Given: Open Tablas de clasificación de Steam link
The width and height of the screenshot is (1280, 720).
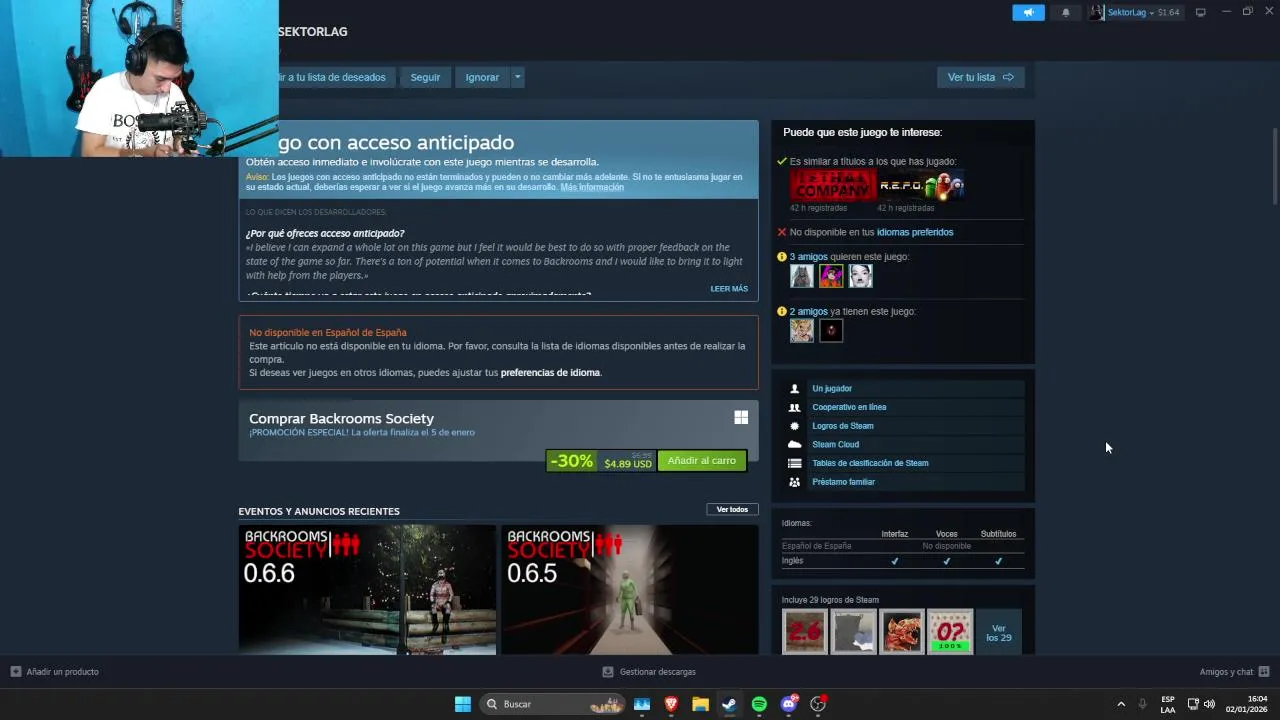Looking at the screenshot, I should coord(870,464).
